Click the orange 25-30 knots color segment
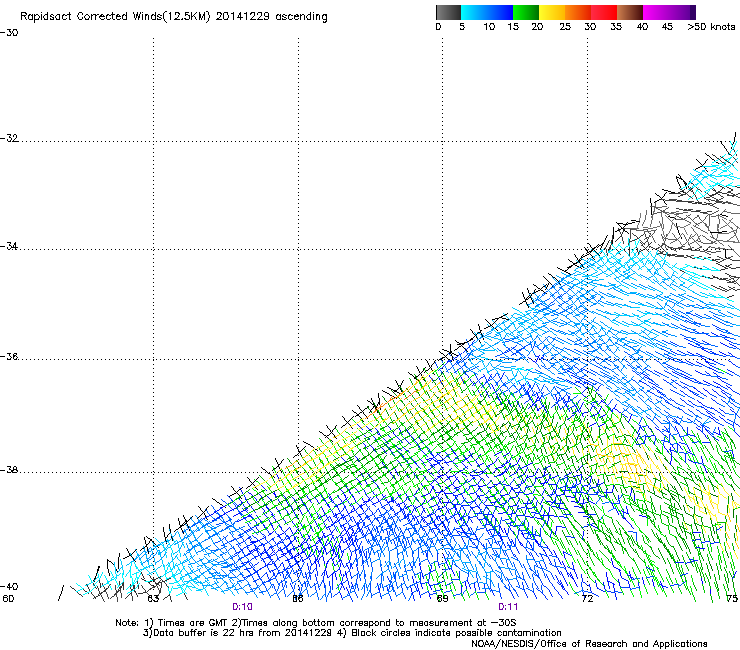 pos(578,12)
